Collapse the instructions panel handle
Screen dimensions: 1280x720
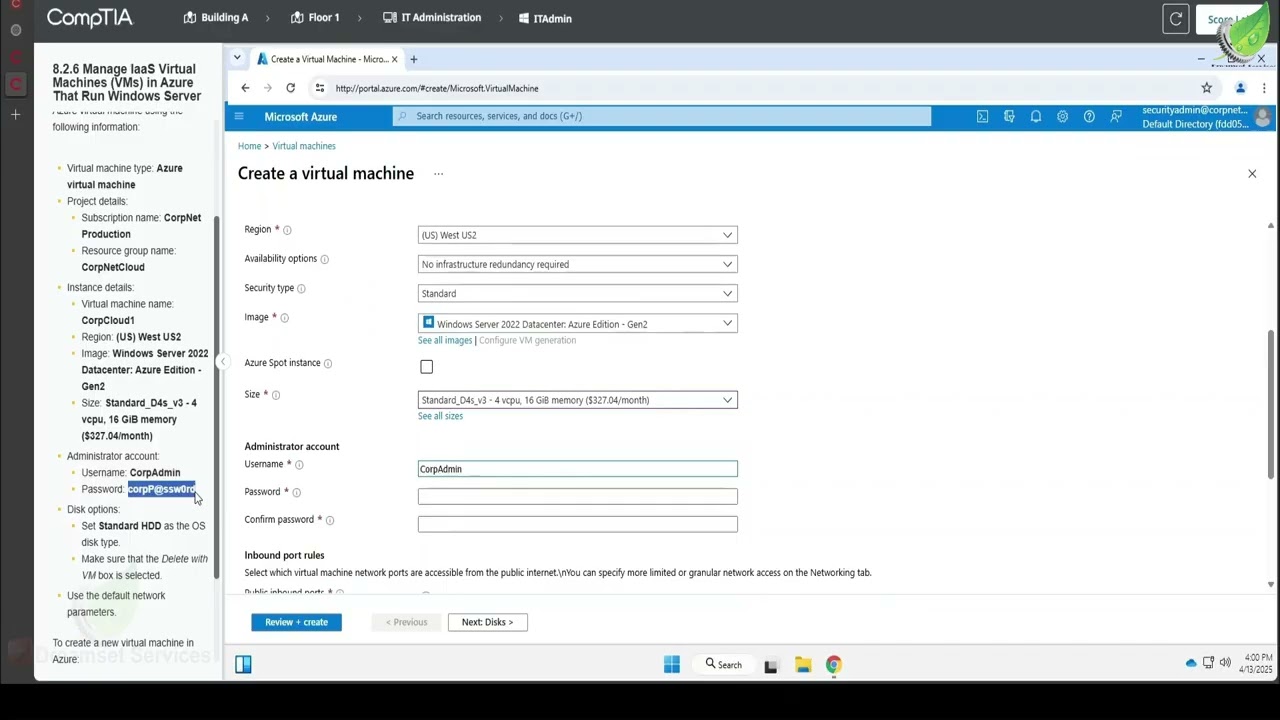pos(224,362)
